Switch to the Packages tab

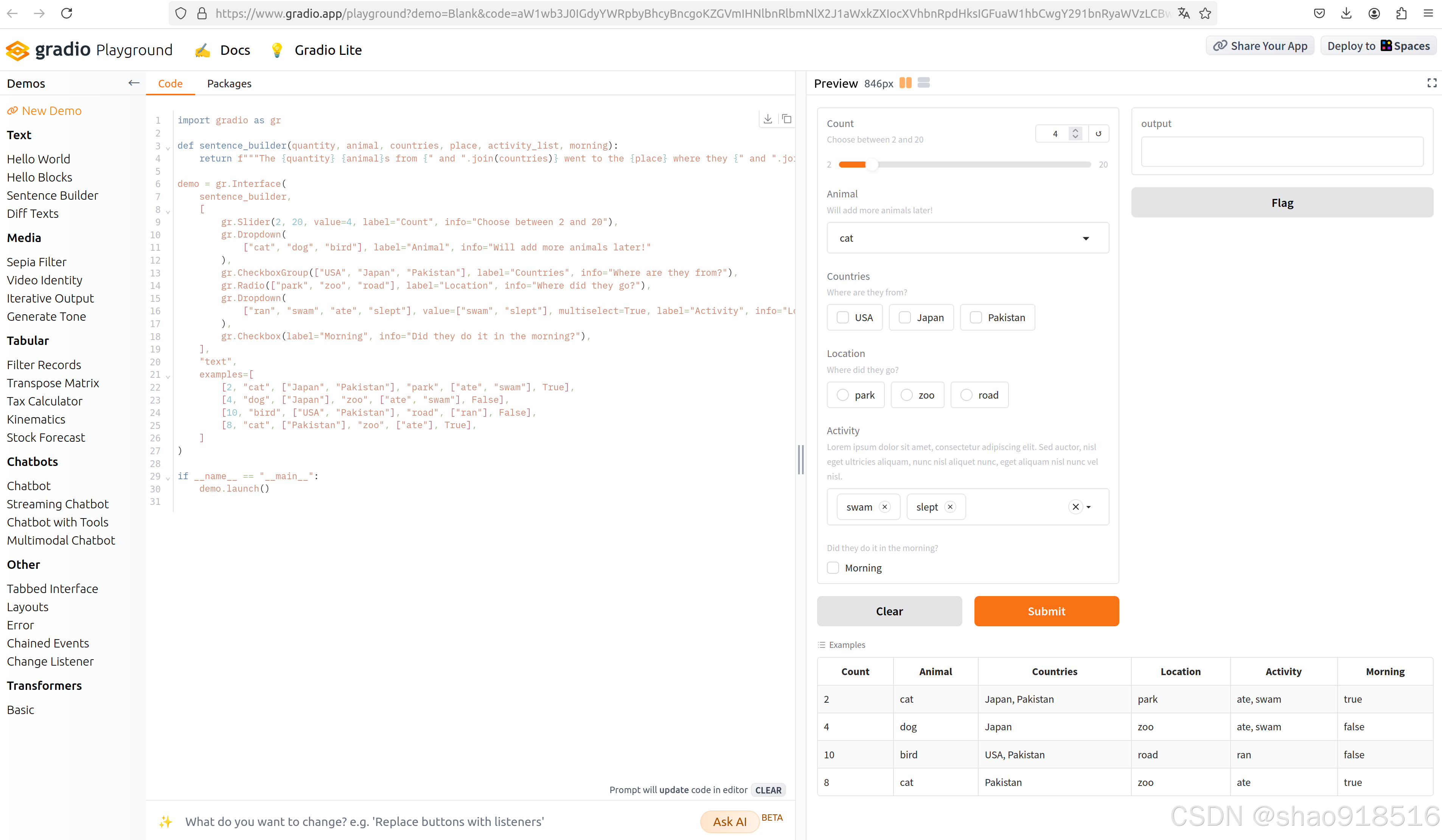pyautogui.click(x=229, y=84)
